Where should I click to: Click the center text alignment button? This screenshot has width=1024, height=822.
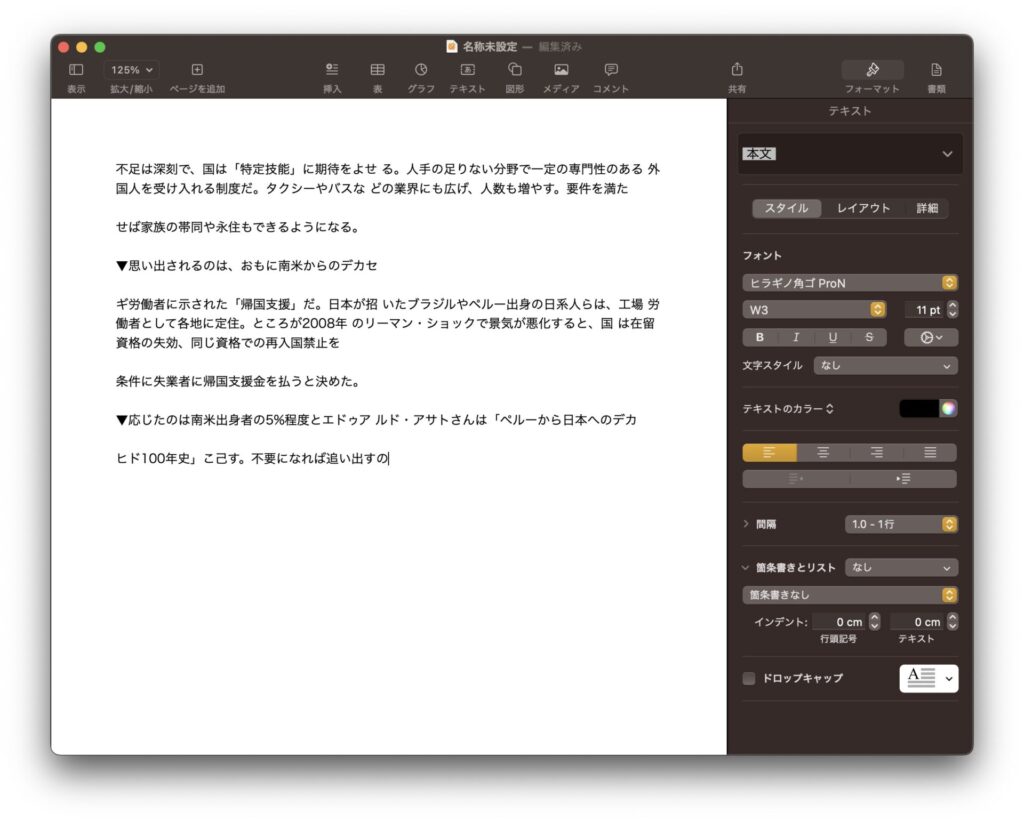tap(823, 452)
